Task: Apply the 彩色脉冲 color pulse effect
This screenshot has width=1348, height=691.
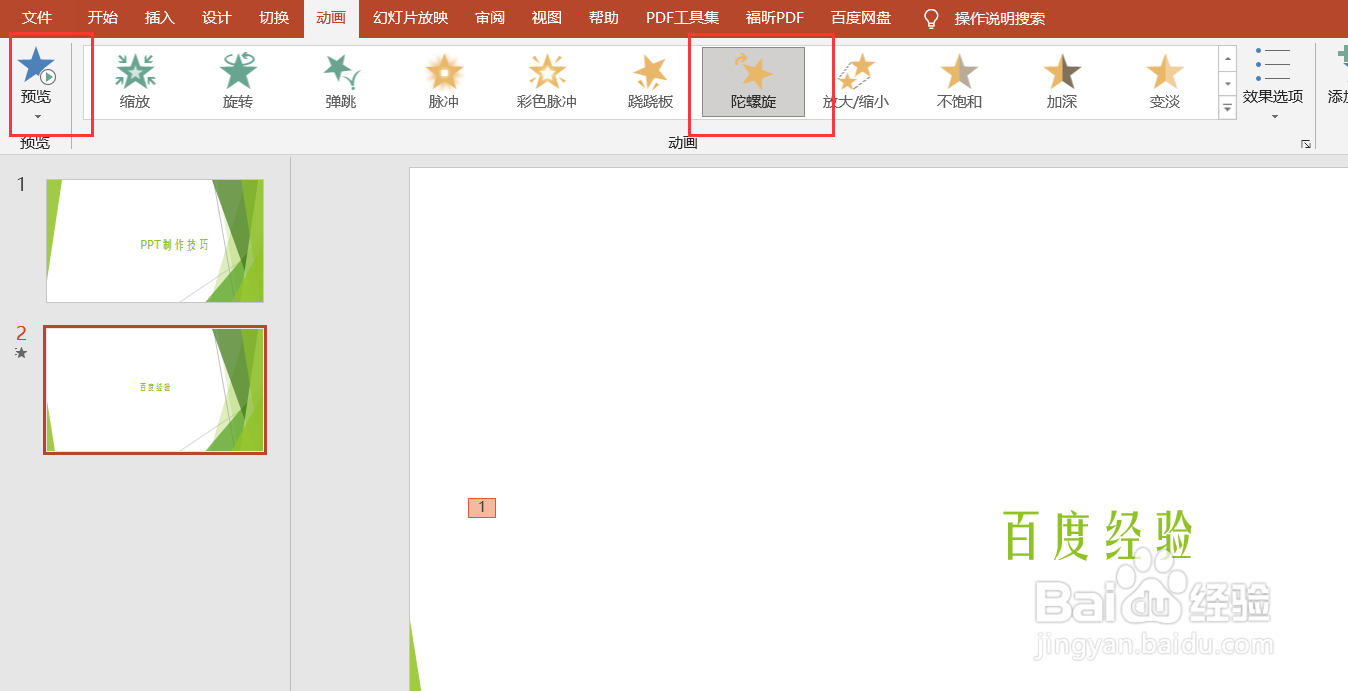Action: [x=547, y=81]
